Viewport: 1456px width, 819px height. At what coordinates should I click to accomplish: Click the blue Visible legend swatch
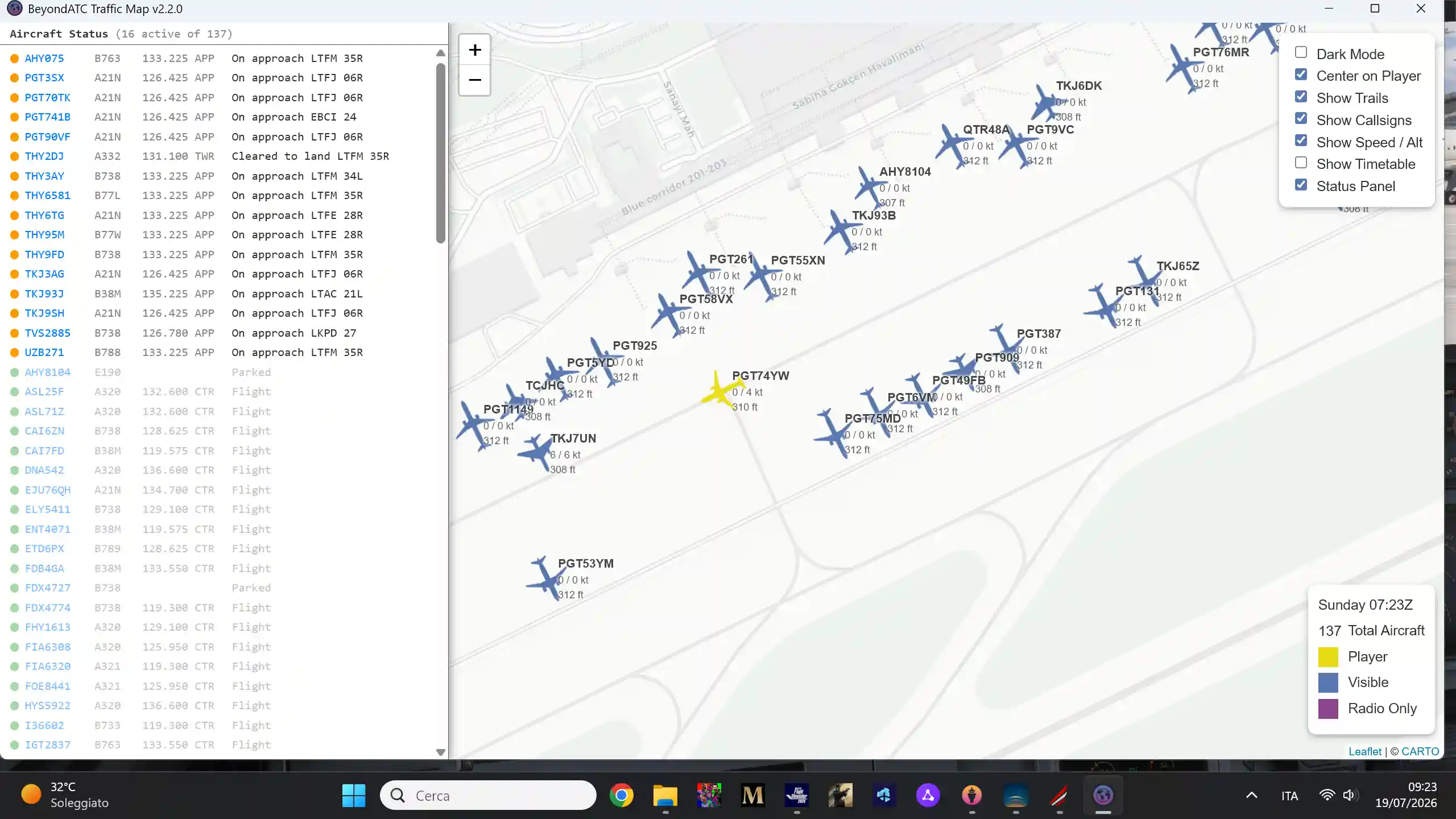[1328, 682]
